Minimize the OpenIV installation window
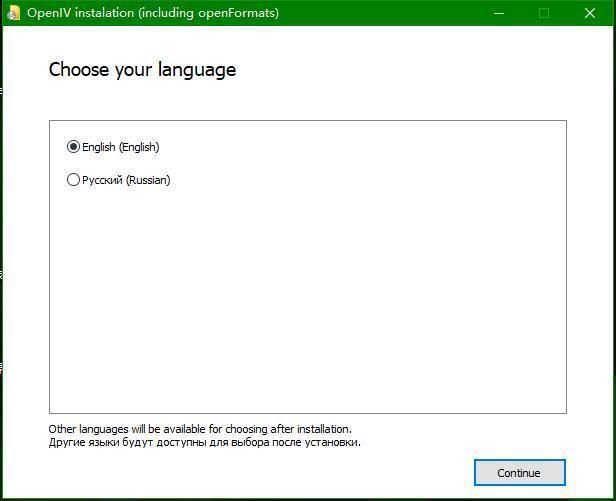Screen dimensions: 616x501 tap(498, 13)
